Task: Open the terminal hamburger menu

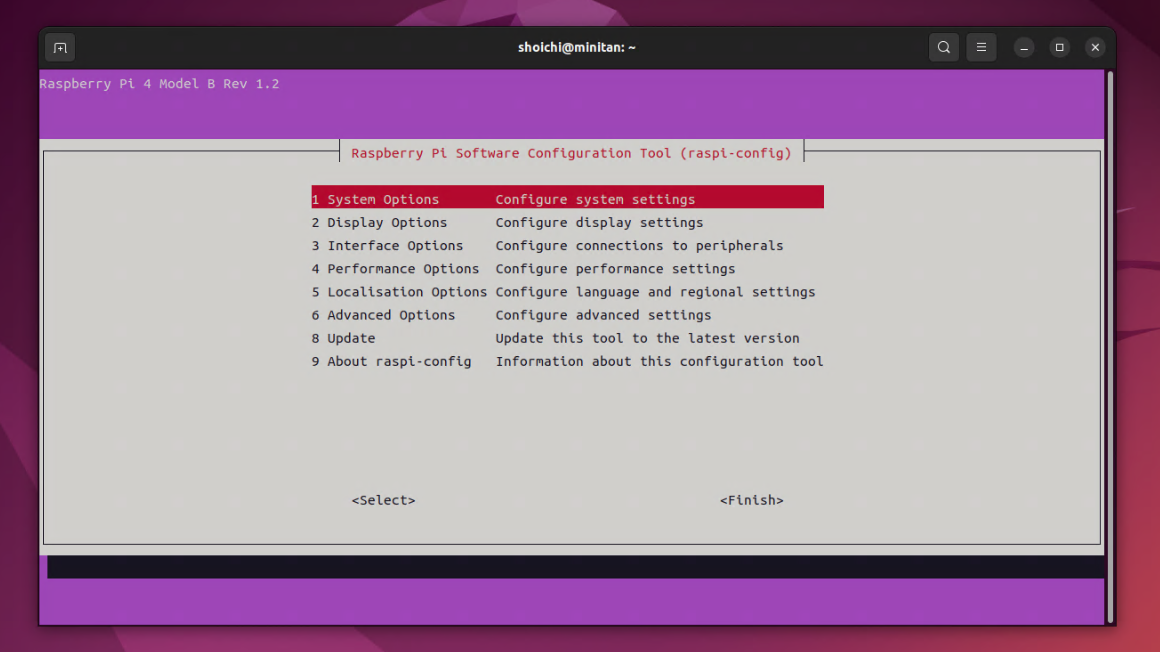Action: coord(982,47)
